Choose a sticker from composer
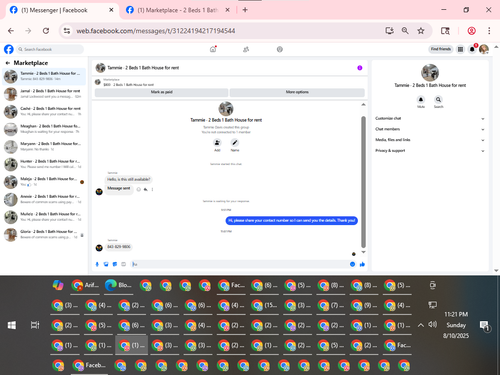This screenshot has height=375, width=500. click(115, 264)
